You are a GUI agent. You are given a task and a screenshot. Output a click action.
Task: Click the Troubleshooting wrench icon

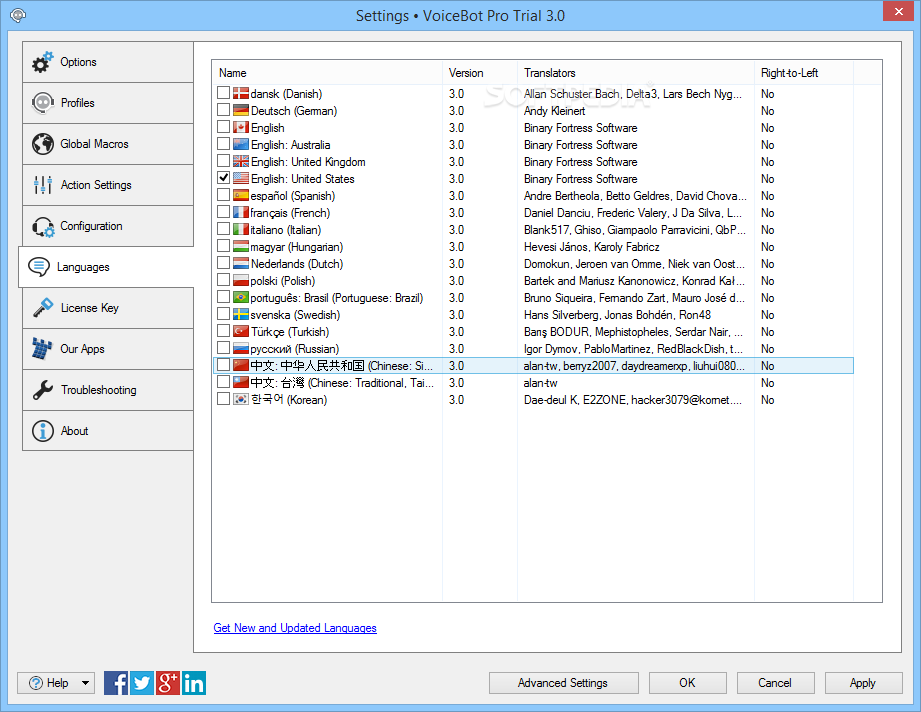pyautogui.click(x=43, y=390)
